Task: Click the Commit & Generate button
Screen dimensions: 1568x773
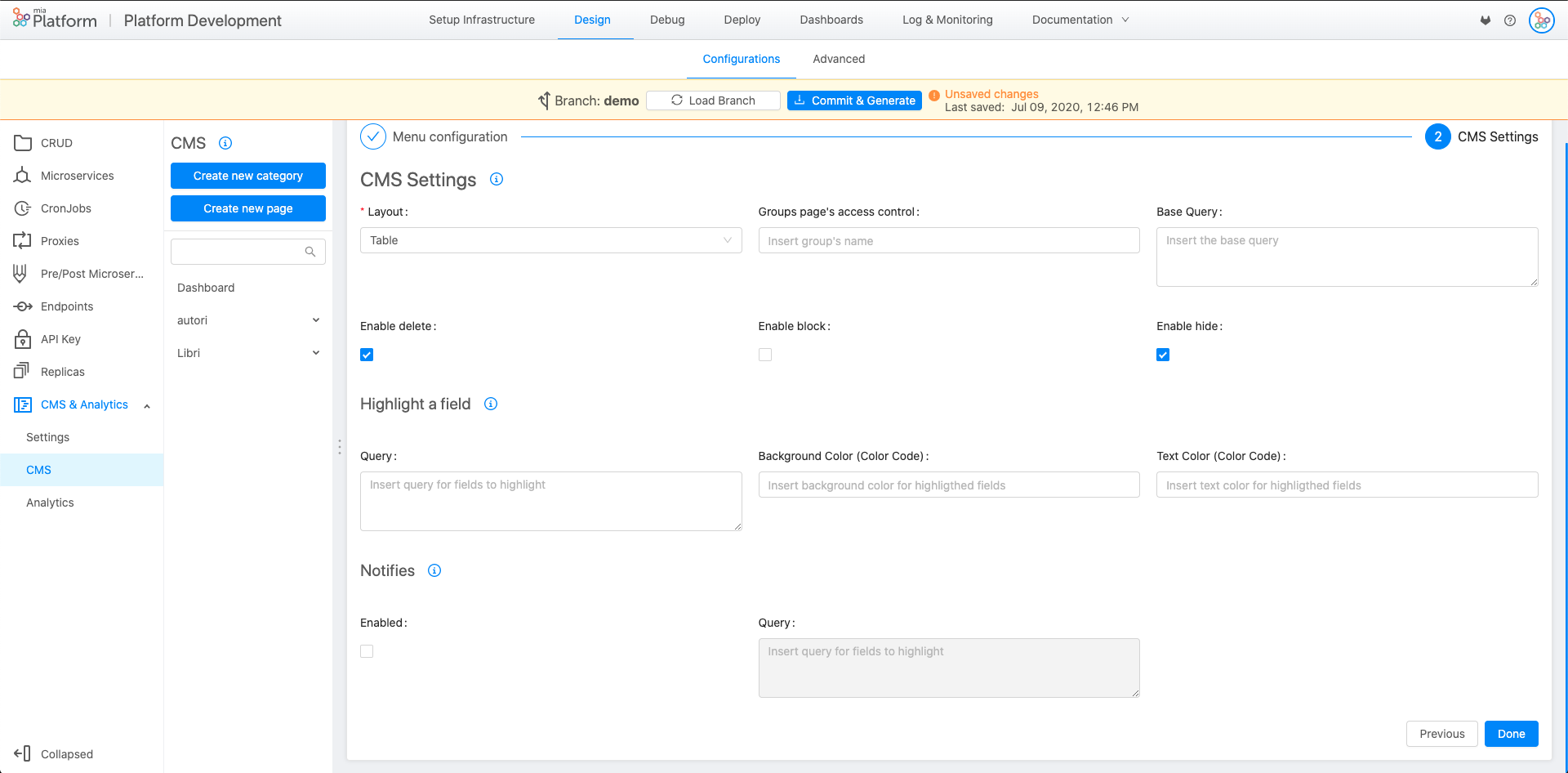Action: tap(854, 101)
